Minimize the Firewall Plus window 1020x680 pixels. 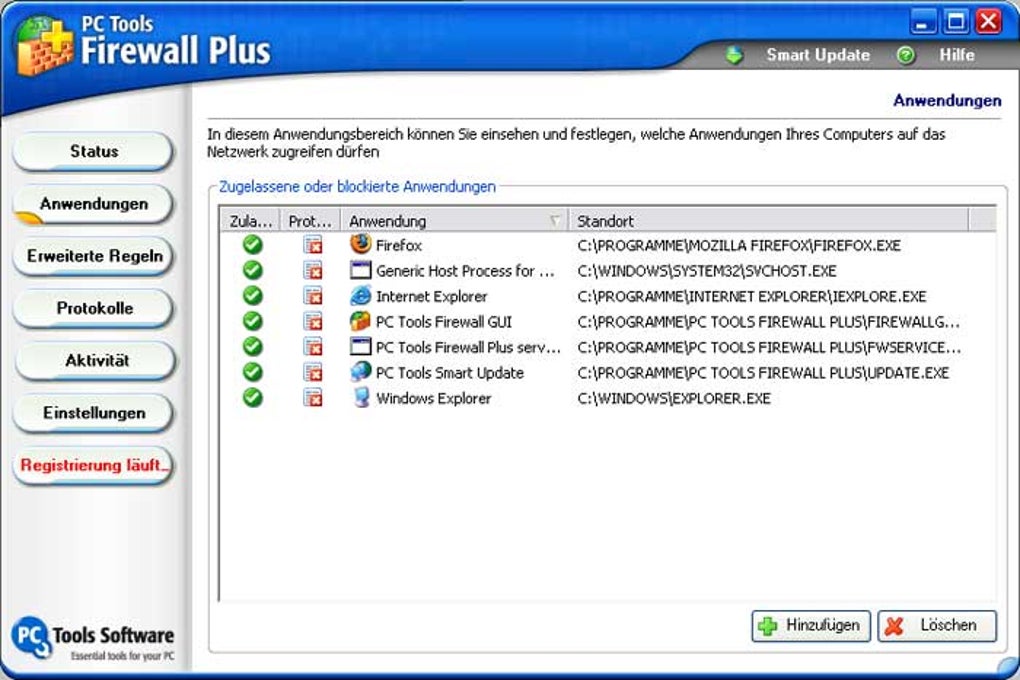click(x=922, y=21)
